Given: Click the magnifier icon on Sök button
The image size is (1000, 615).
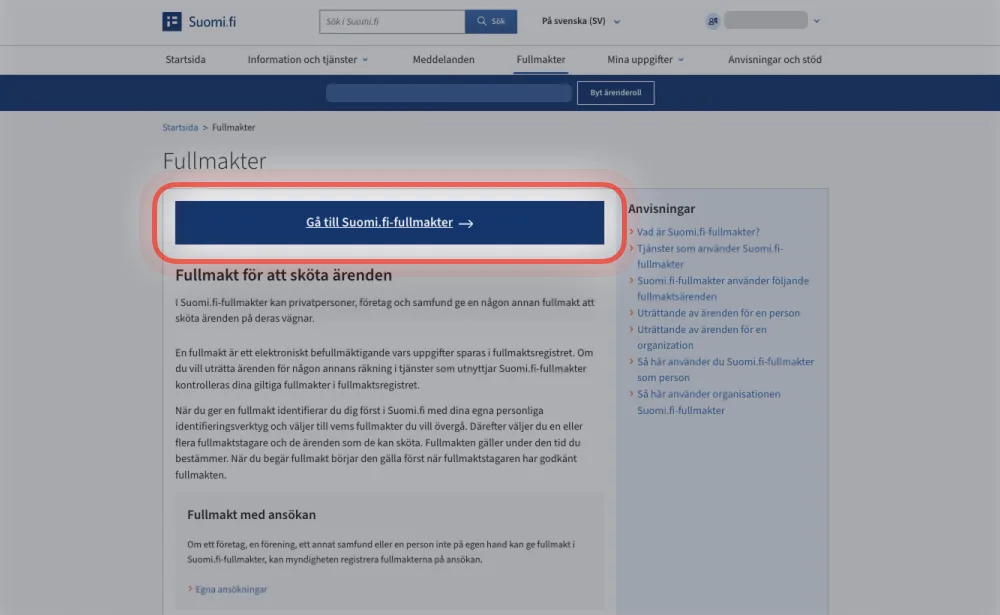Looking at the screenshot, I should (482, 21).
